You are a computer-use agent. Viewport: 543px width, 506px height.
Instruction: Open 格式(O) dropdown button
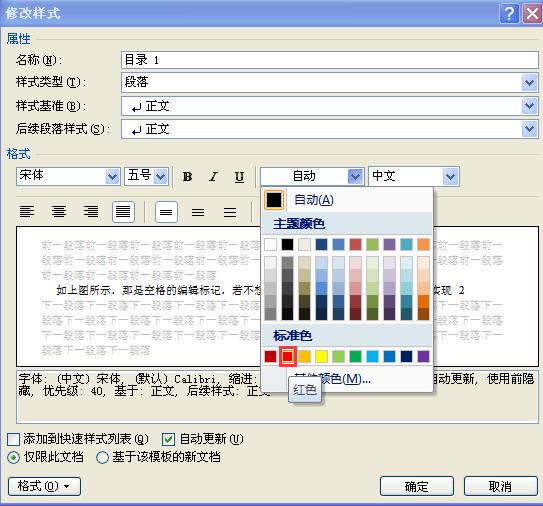click(x=44, y=486)
